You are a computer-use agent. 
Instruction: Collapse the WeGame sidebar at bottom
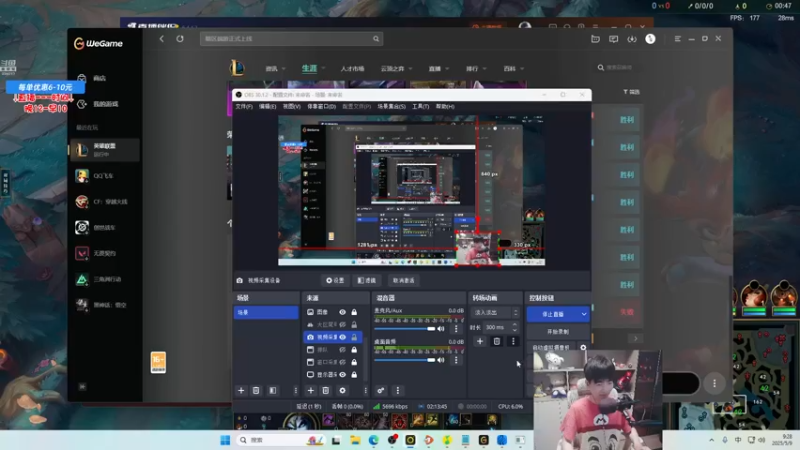82,387
